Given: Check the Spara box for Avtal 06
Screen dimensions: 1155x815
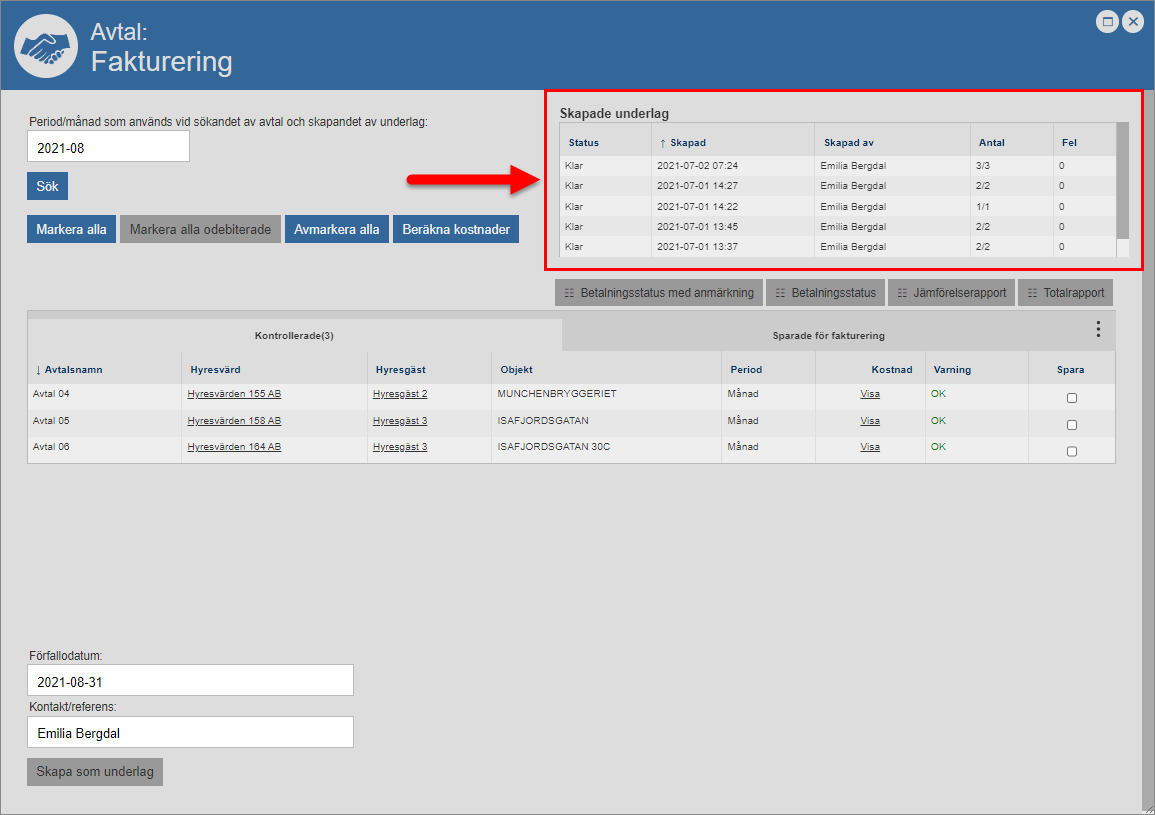Looking at the screenshot, I should [x=1072, y=451].
